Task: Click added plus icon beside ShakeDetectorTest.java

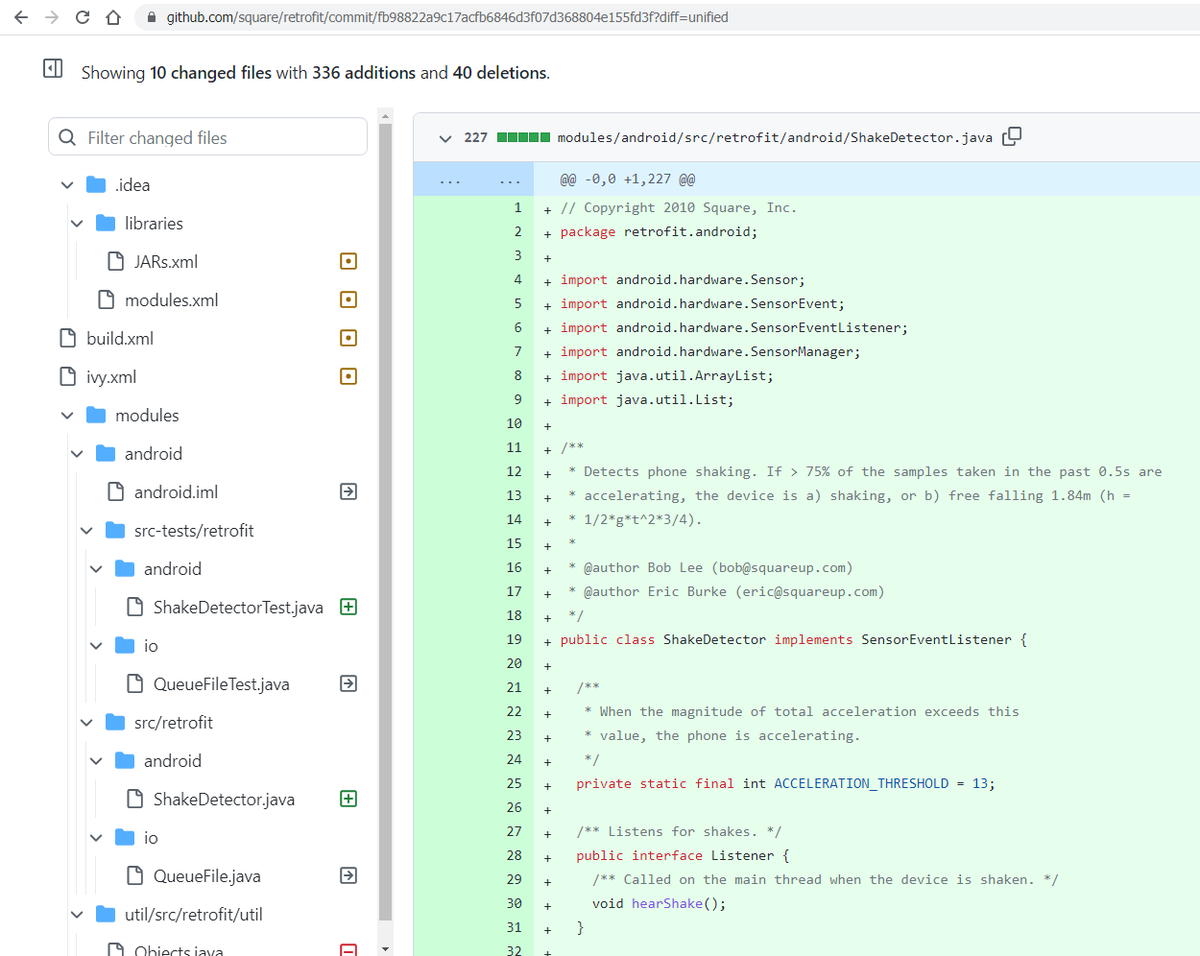Action: (x=348, y=607)
